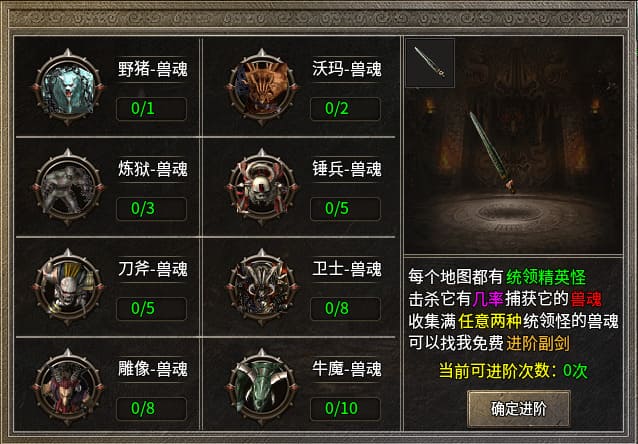Click the 统领精英怪 green text
638x444 pixels.
(546, 277)
